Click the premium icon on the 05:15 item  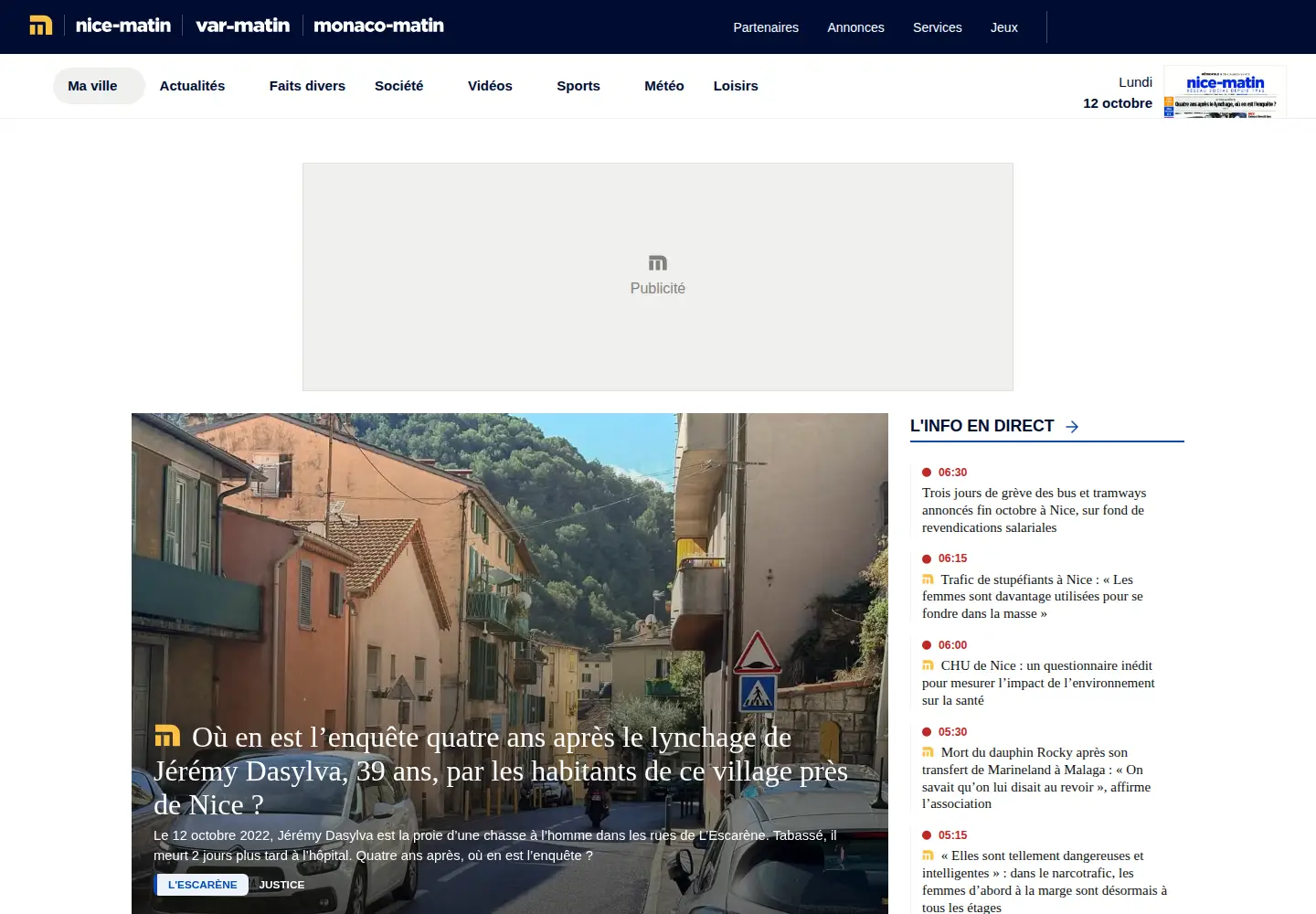coord(928,856)
